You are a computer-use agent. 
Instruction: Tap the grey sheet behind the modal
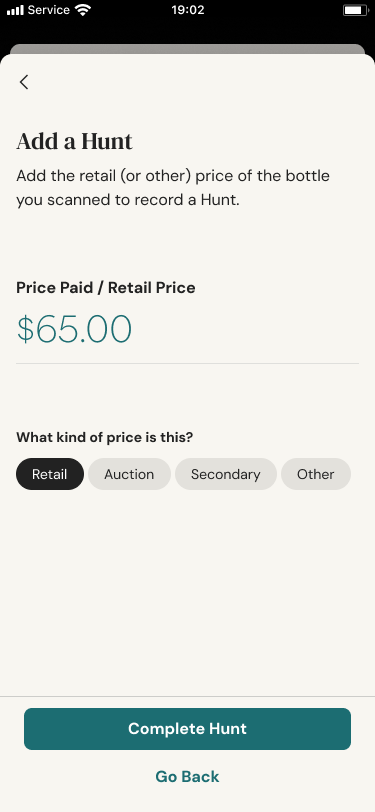pos(188,49)
